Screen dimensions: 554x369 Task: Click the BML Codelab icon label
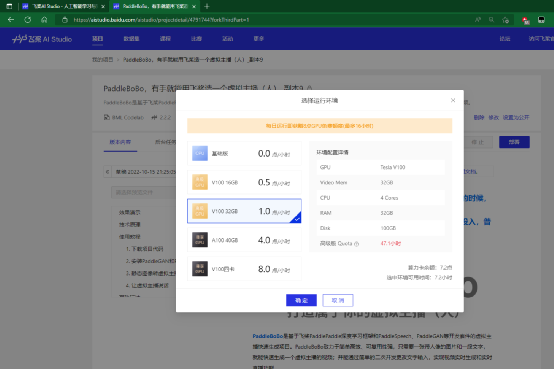pos(124,117)
